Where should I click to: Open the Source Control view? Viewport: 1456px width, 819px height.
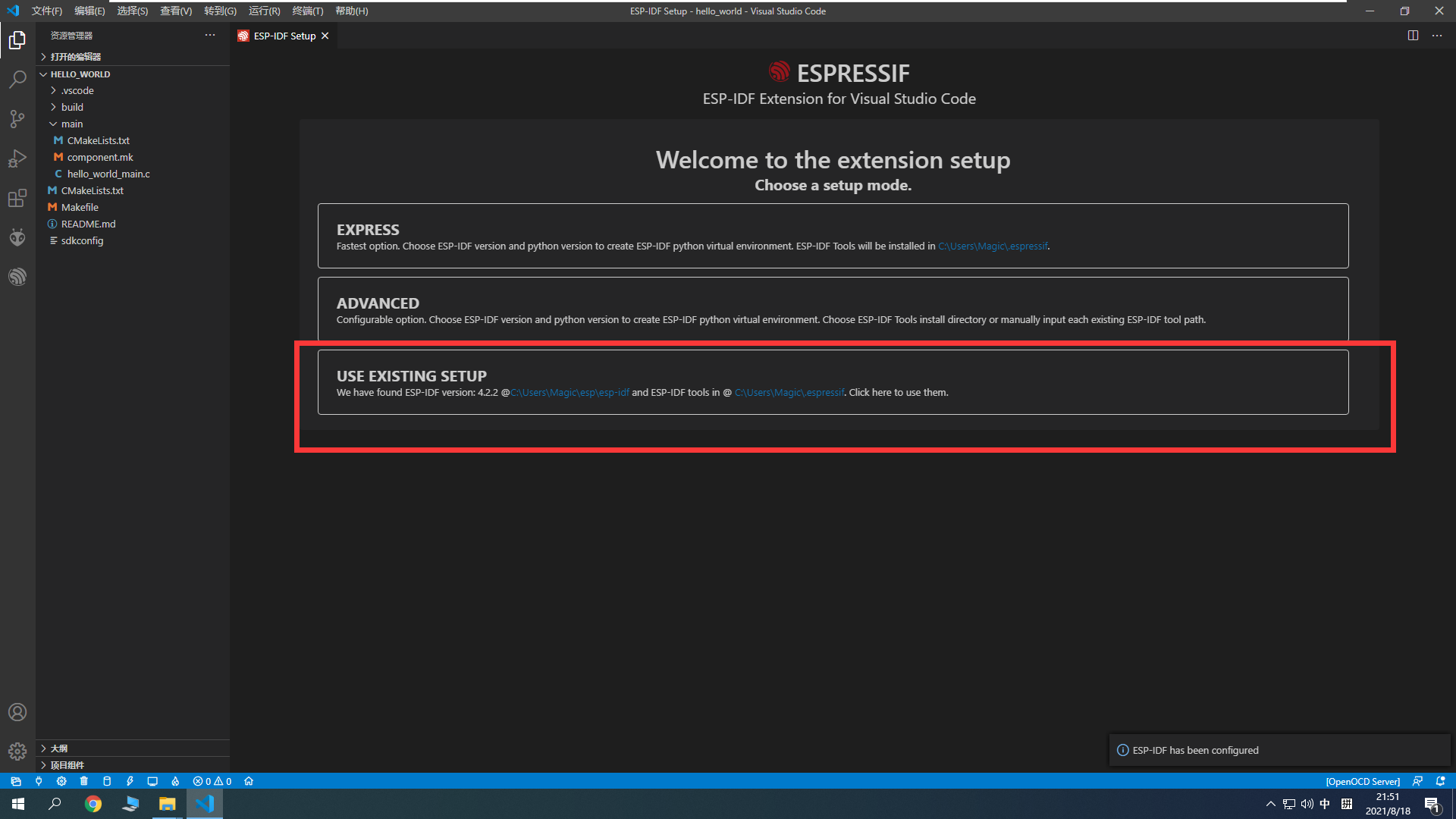pos(17,119)
